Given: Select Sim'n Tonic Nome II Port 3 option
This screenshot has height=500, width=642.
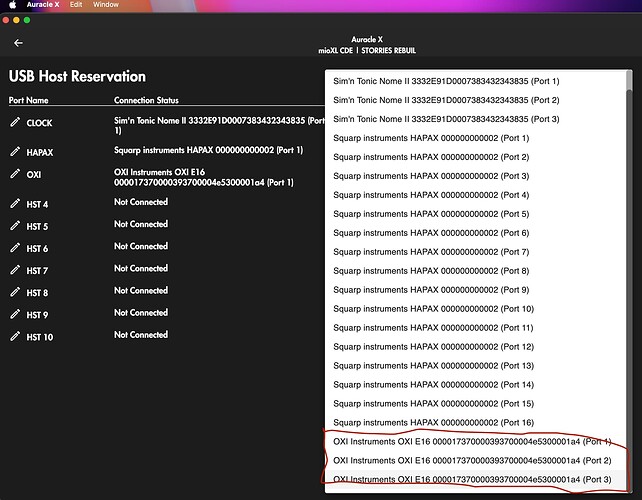Looking at the screenshot, I should point(475,119).
